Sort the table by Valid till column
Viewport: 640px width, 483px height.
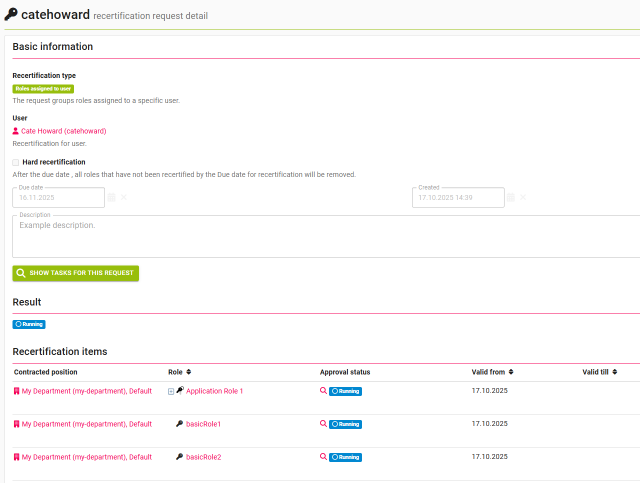[614, 372]
